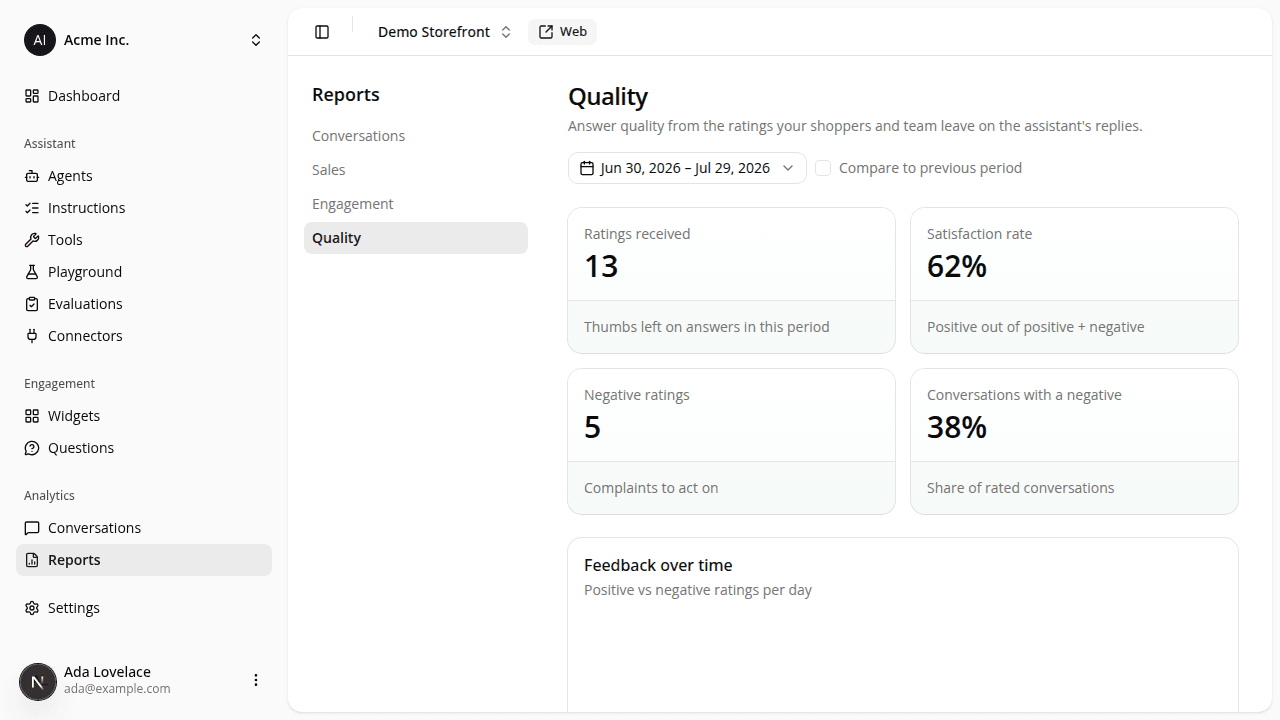Click the Instructions checklist icon
The width and height of the screenshot is (1280, 720).
[32, 208]
